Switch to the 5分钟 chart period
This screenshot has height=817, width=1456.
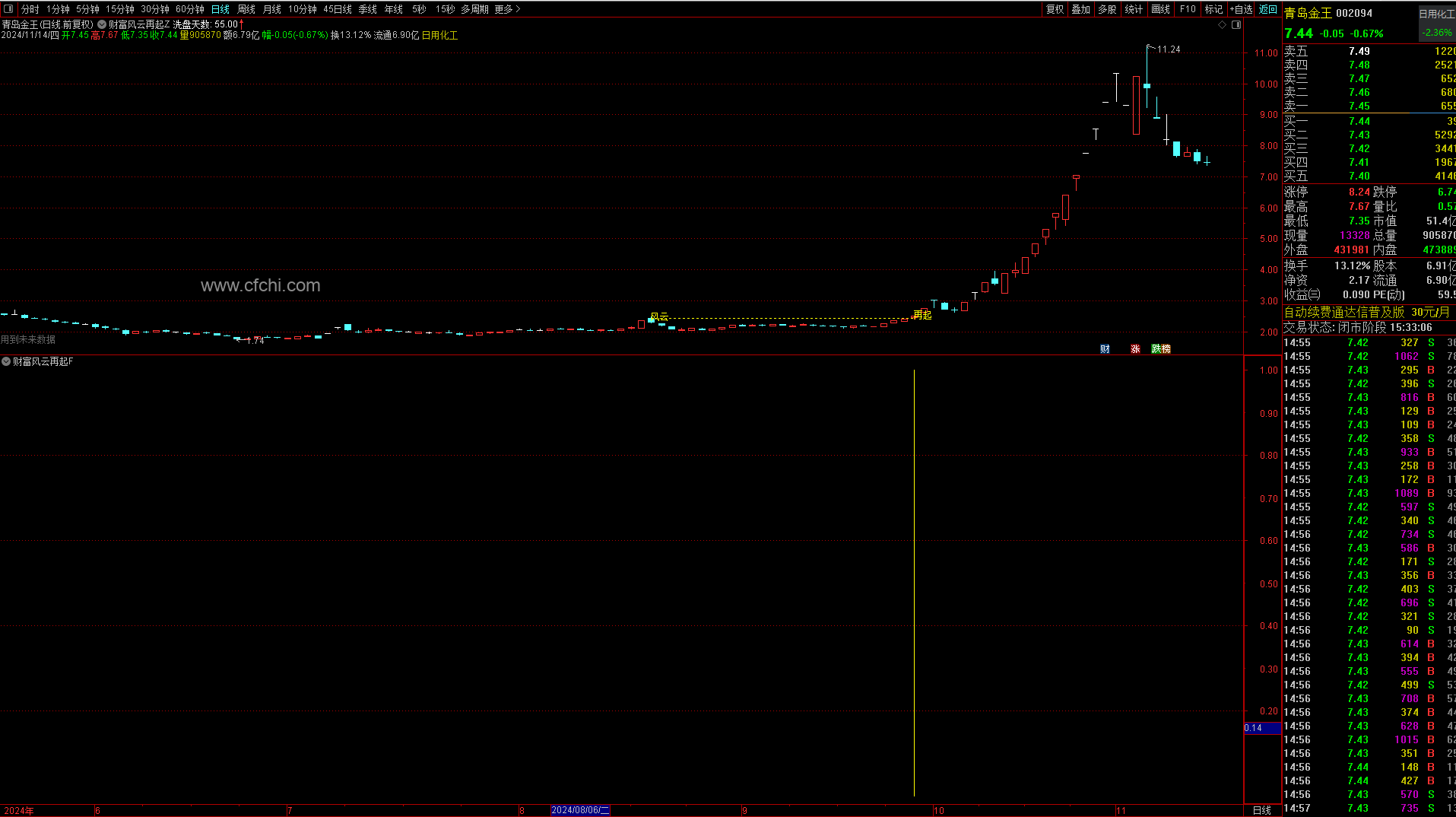coord(87,9)
